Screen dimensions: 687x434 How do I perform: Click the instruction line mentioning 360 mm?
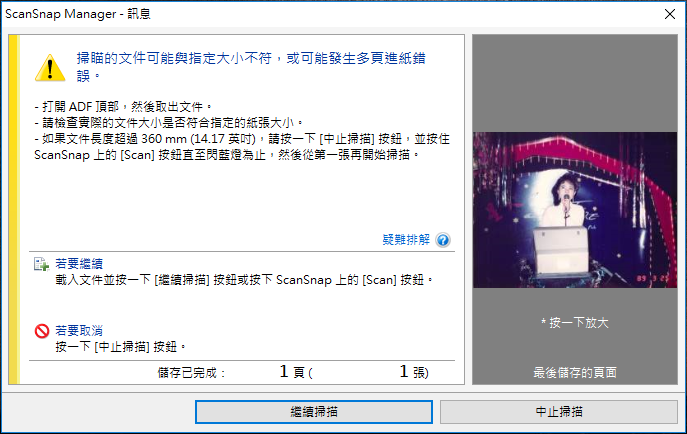(242, 147)
